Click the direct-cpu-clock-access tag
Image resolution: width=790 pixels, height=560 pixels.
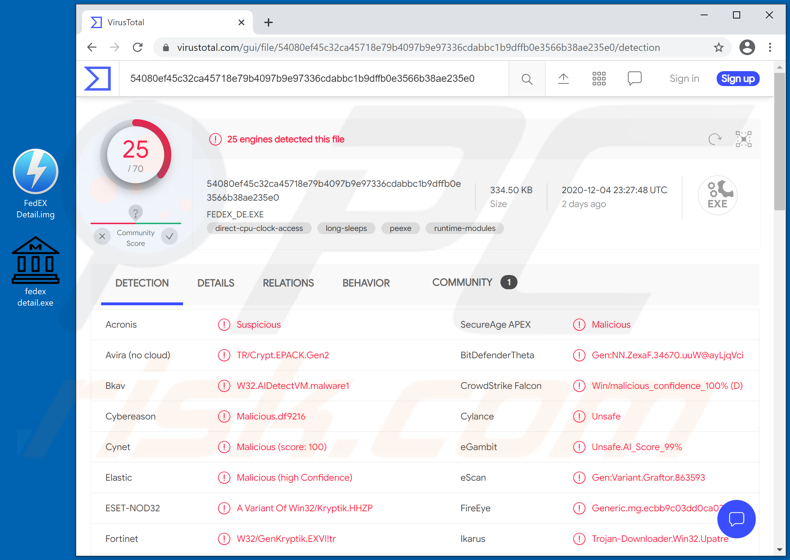click(x=259, y=228)
